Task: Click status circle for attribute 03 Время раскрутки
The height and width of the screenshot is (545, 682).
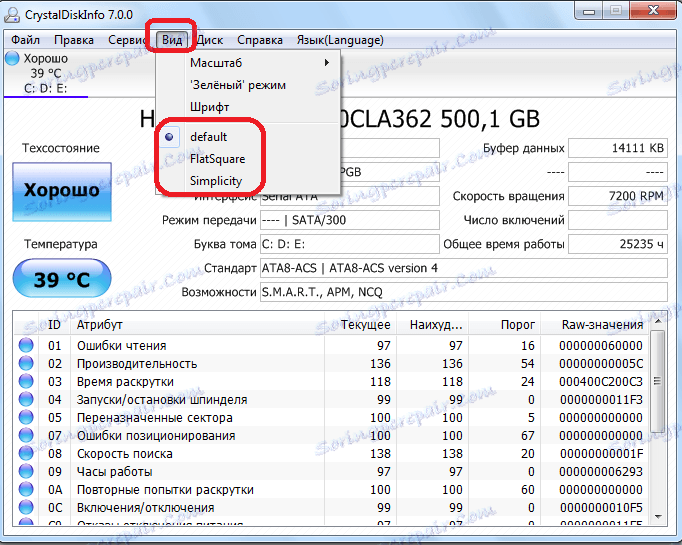Action: click(x=26, y=381)
